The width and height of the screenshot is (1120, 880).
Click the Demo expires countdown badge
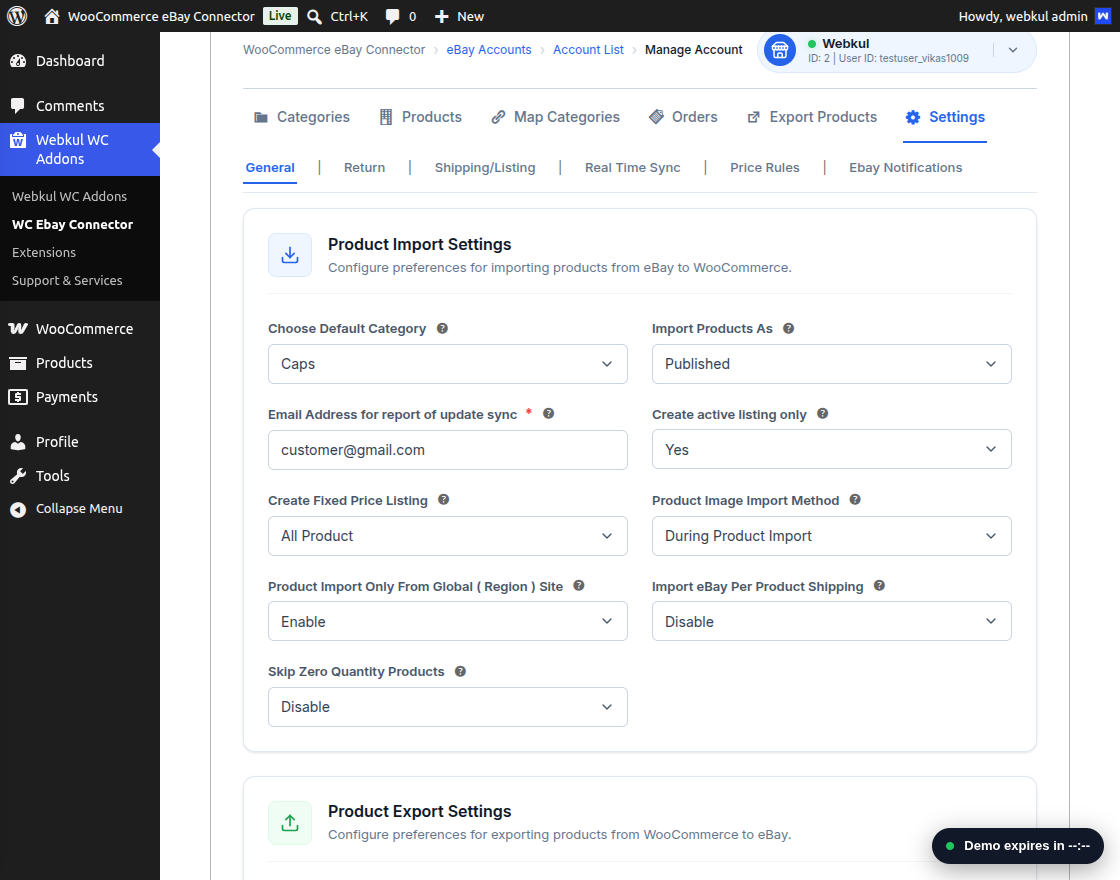point(1018,846)
